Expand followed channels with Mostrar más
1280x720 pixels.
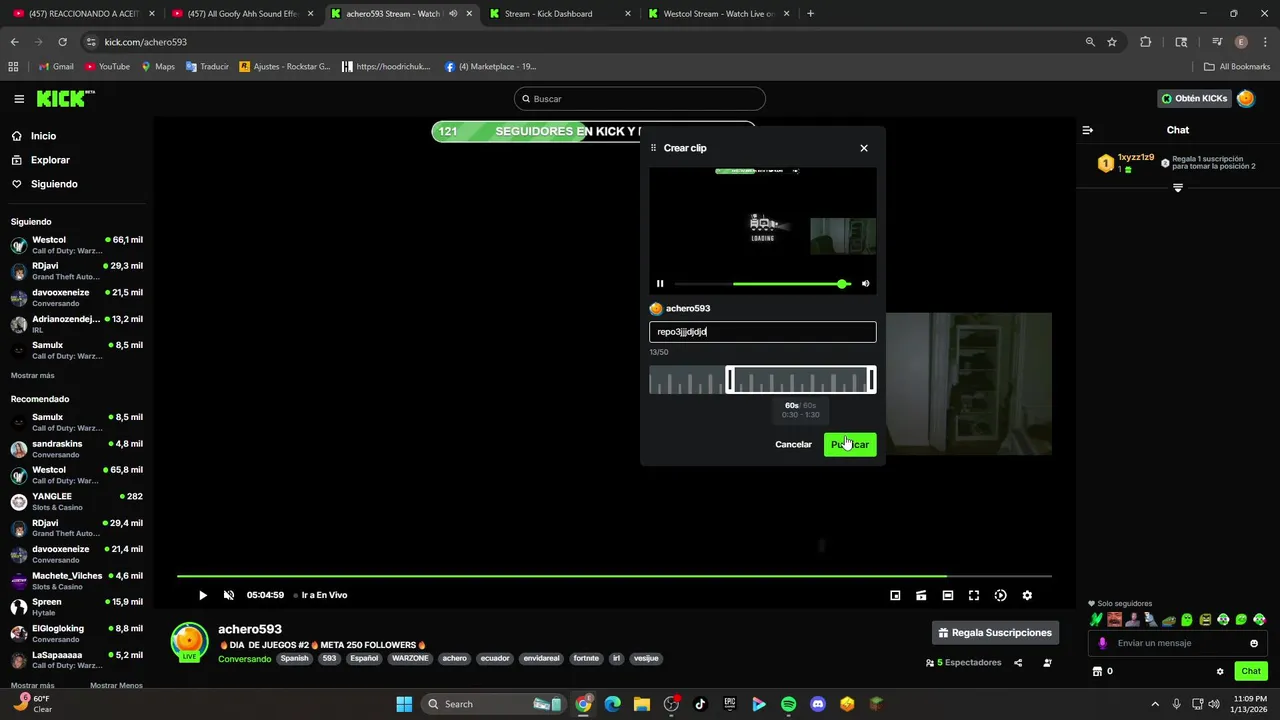pyautogui.click(x=33, y=375)
